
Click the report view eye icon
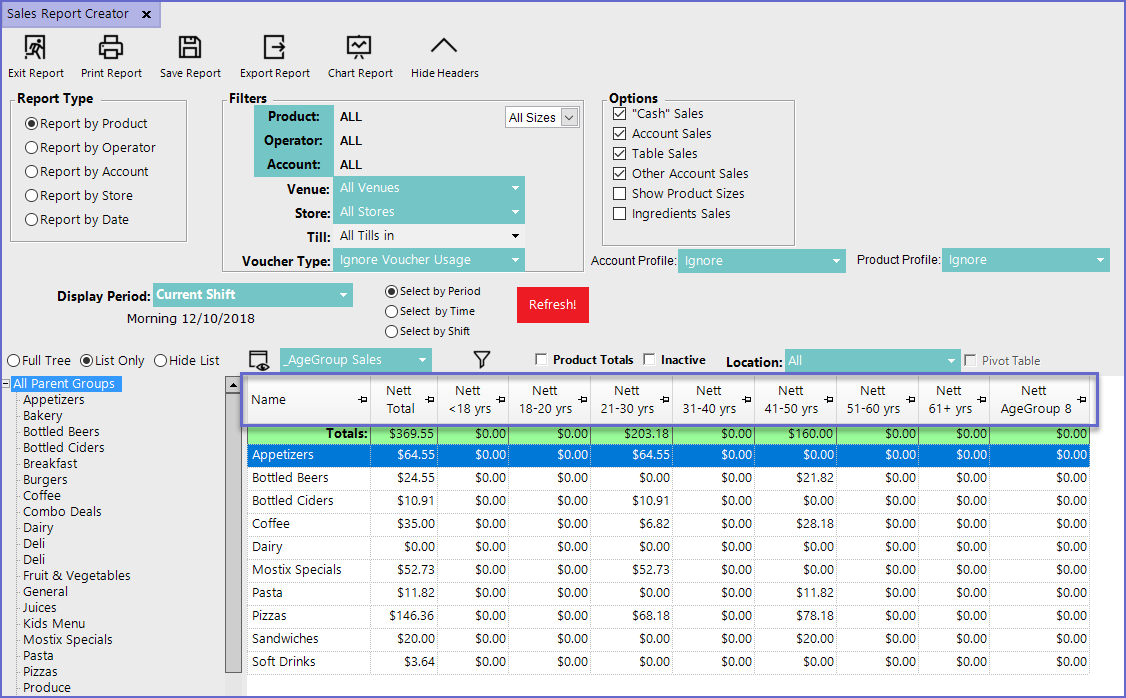259,361
